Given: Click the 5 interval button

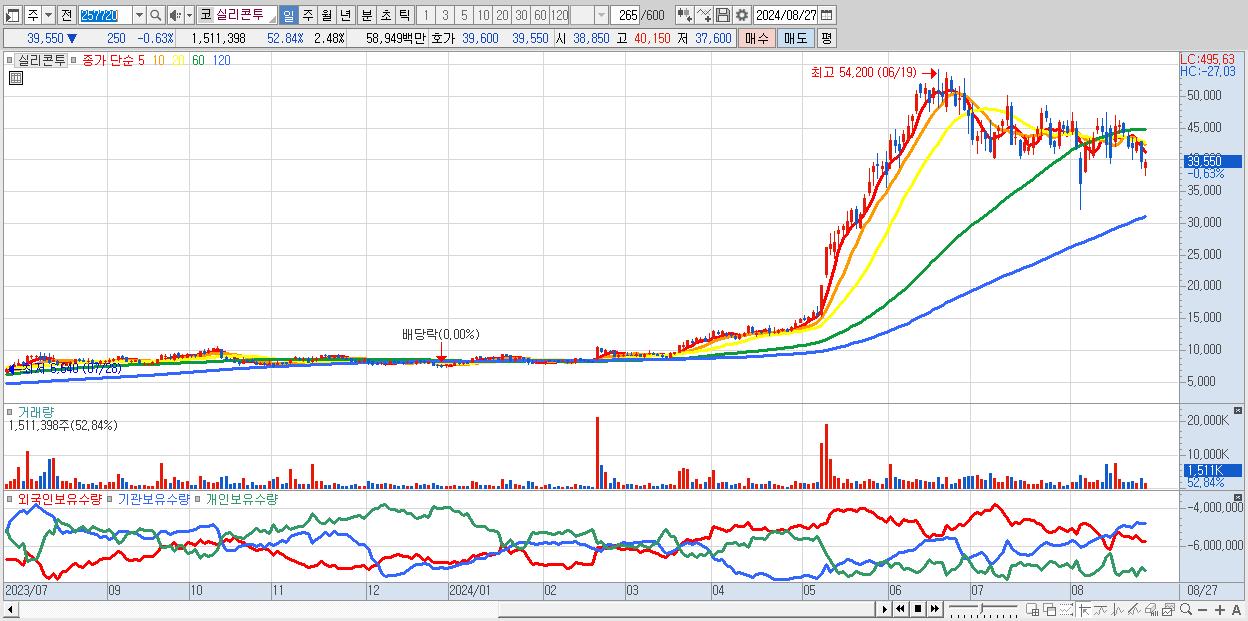Looking at the screenshot, I should (464, 15).
